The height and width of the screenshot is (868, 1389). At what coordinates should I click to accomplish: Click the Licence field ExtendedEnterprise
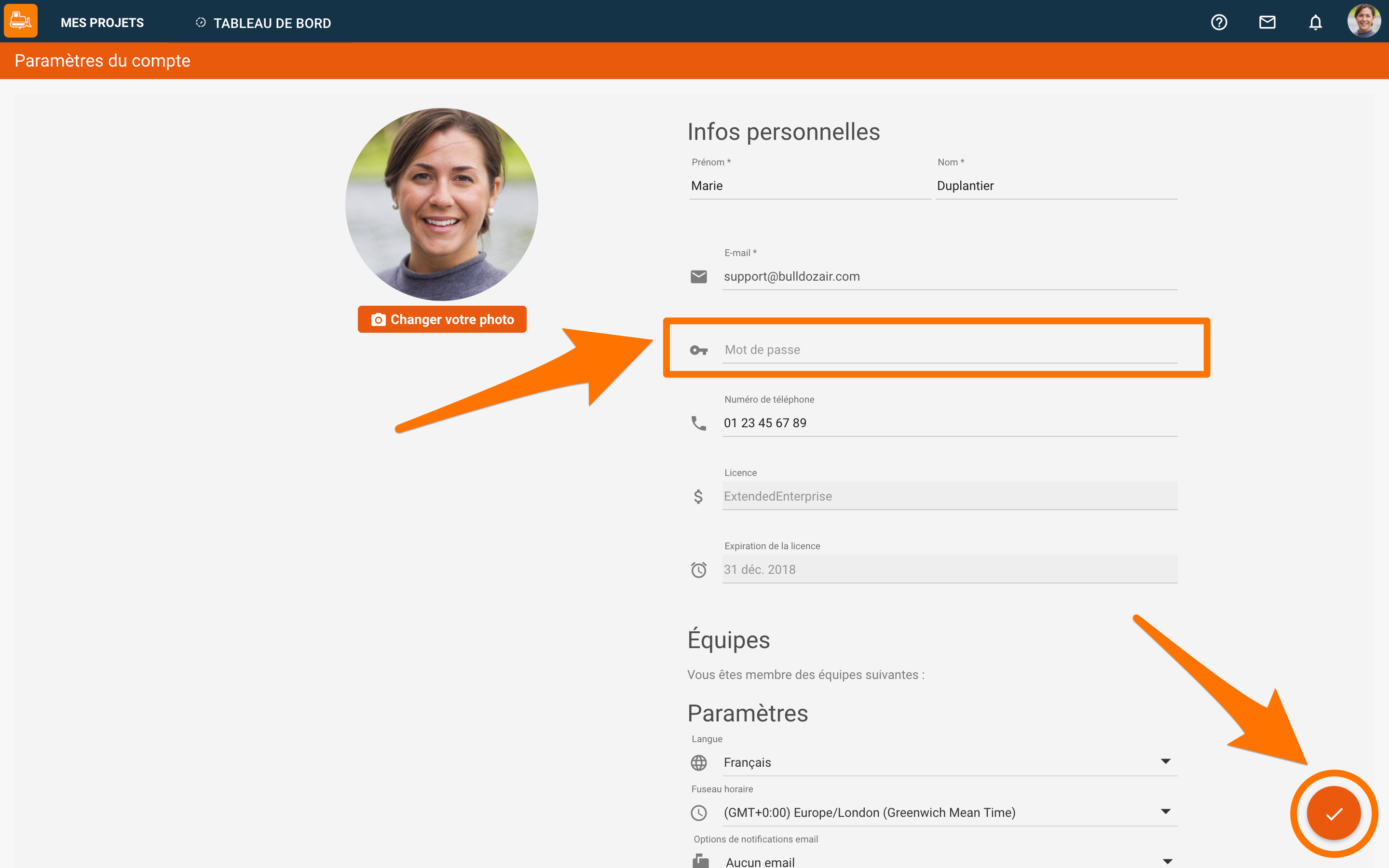point(949,496)
